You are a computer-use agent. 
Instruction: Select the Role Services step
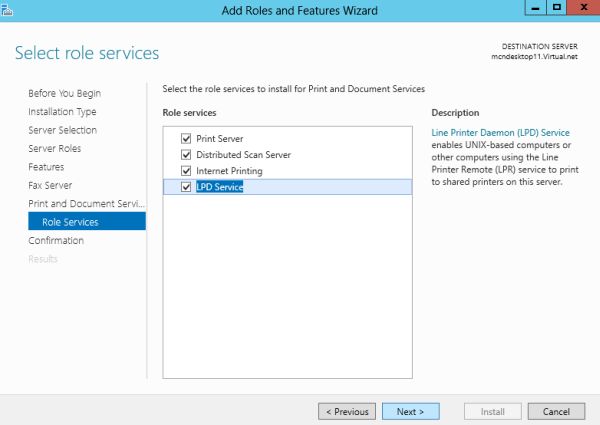click(70, 222)
